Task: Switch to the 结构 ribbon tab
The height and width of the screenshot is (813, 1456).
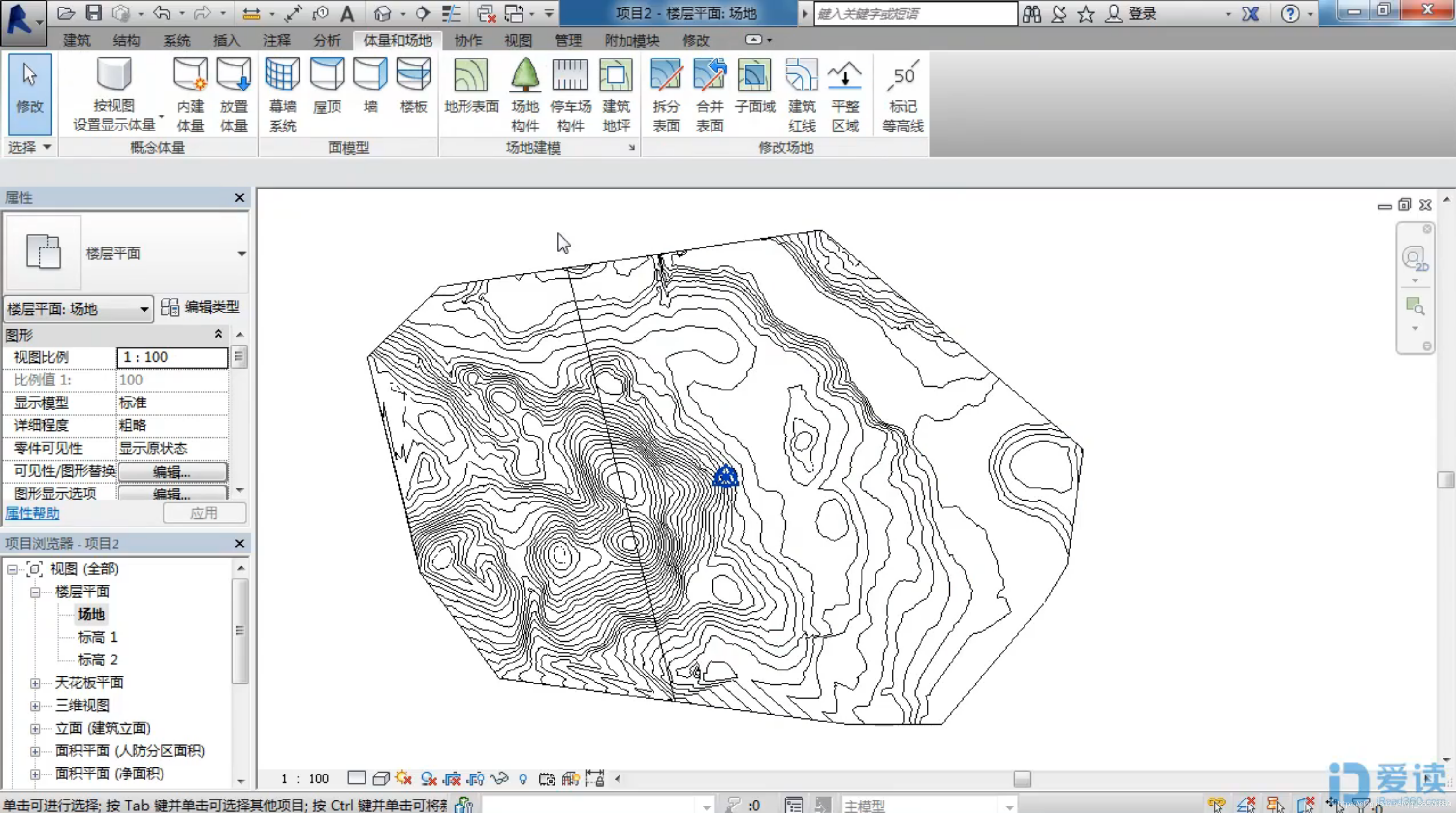Action: [x=126, y=40]
